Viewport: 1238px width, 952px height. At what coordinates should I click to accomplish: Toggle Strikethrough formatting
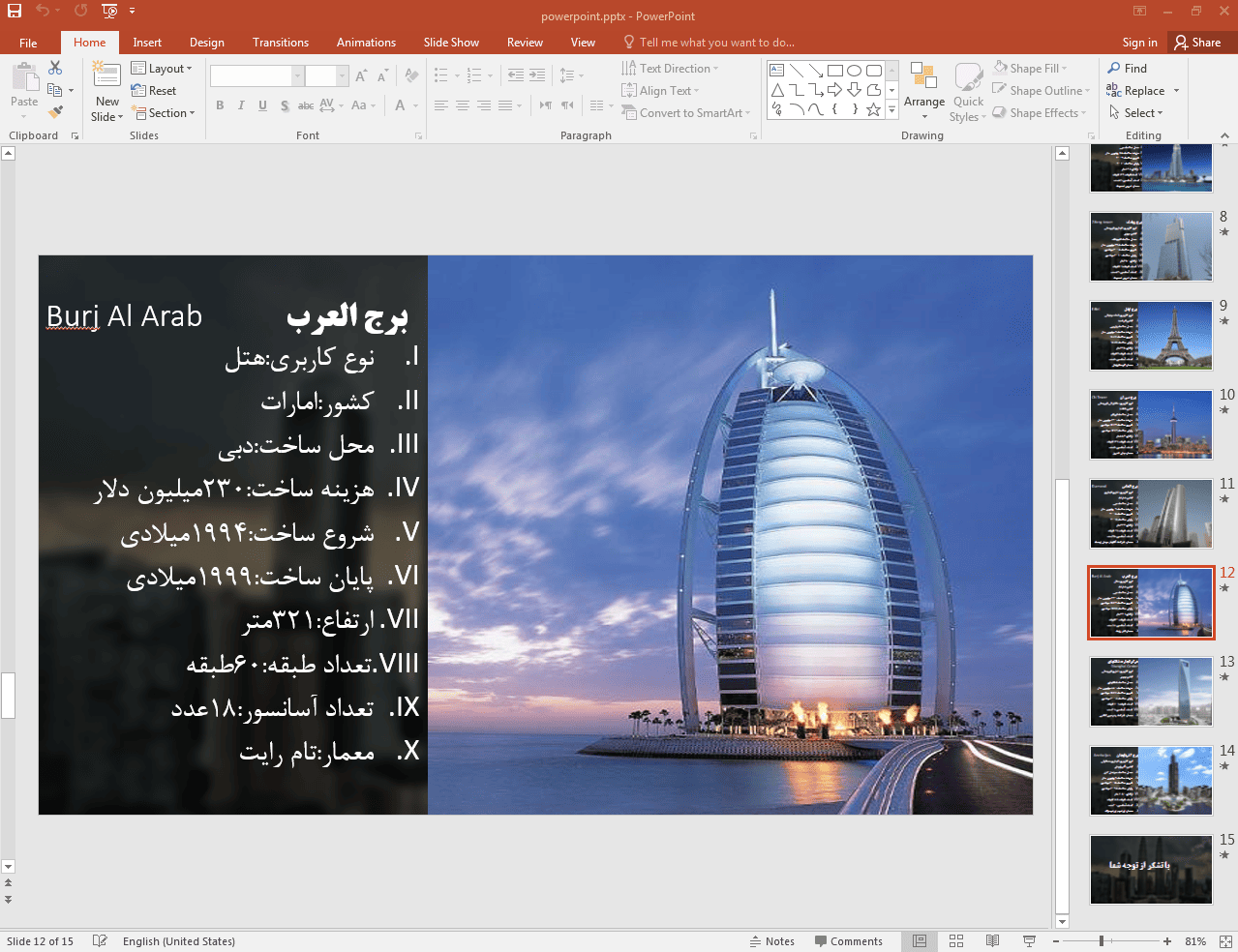[x=306, y=105]
